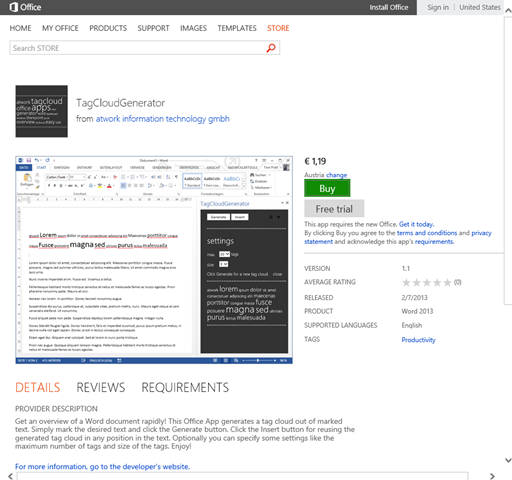This screenshot has width=512, height=480.
Task: Open atwork information technology gmbh link
Action: point(163,119)
